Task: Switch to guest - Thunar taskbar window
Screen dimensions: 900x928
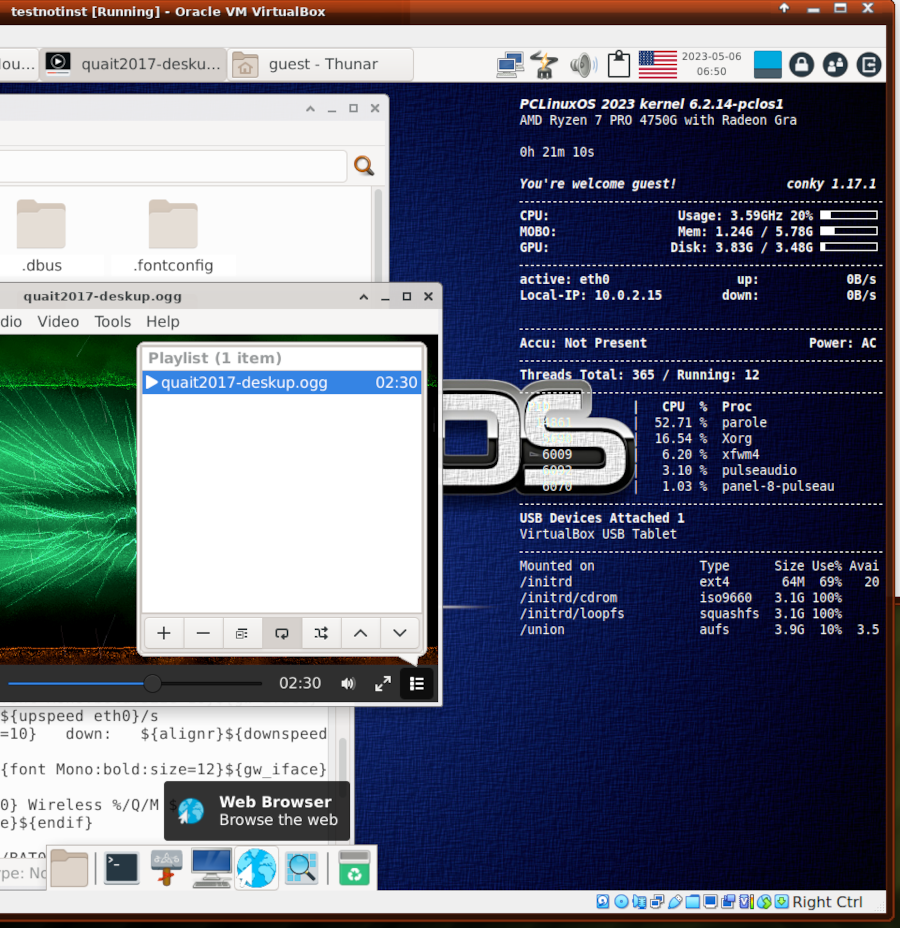Action: click(x=321, y=64)
